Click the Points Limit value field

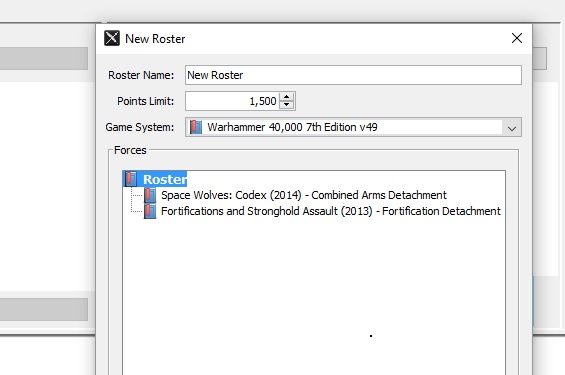[x=232, y=101]
